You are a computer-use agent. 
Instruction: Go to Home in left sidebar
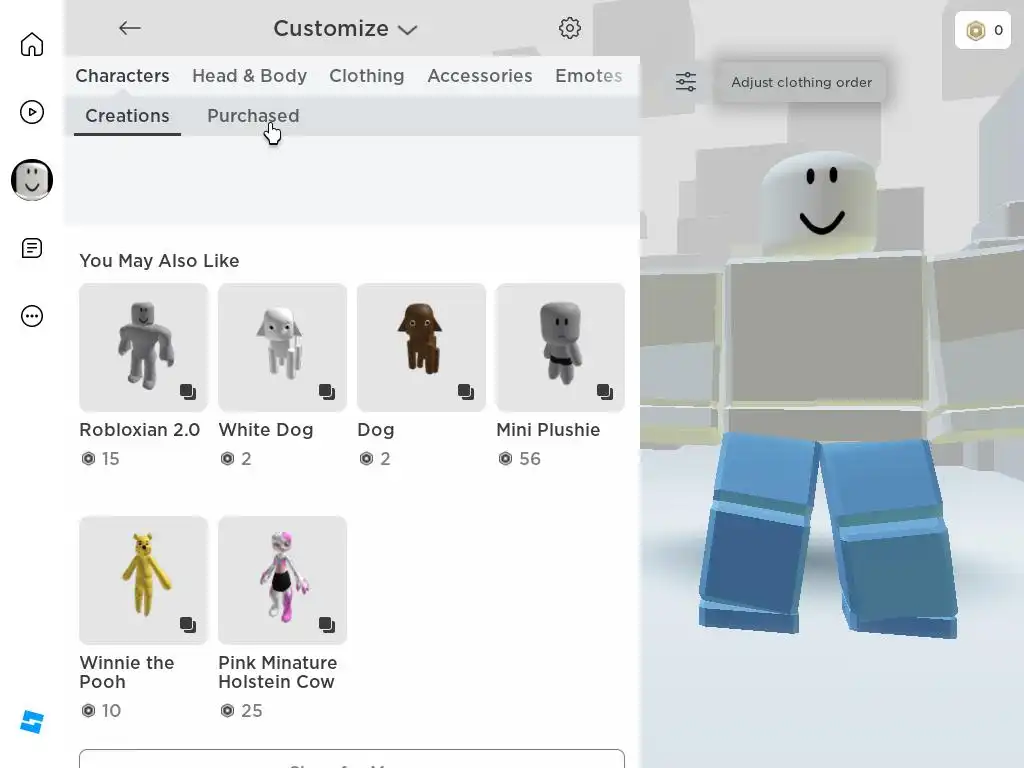click(x=31, y=44)
